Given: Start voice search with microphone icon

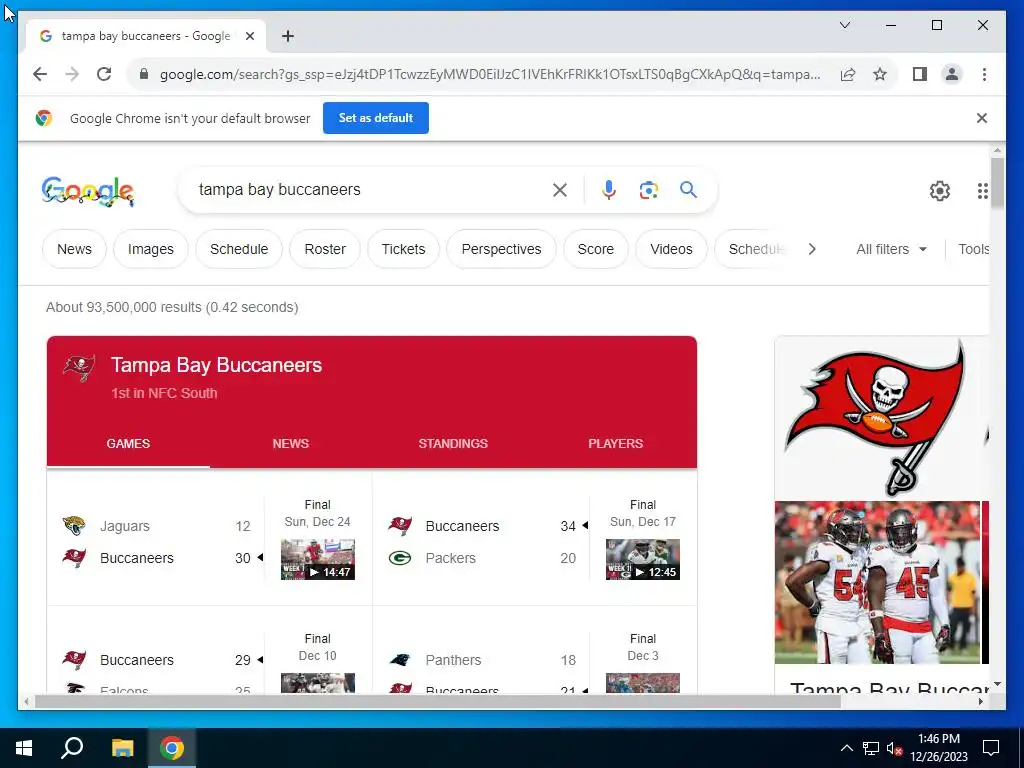Looking at the screenshot, I should [x=609, y=190].
